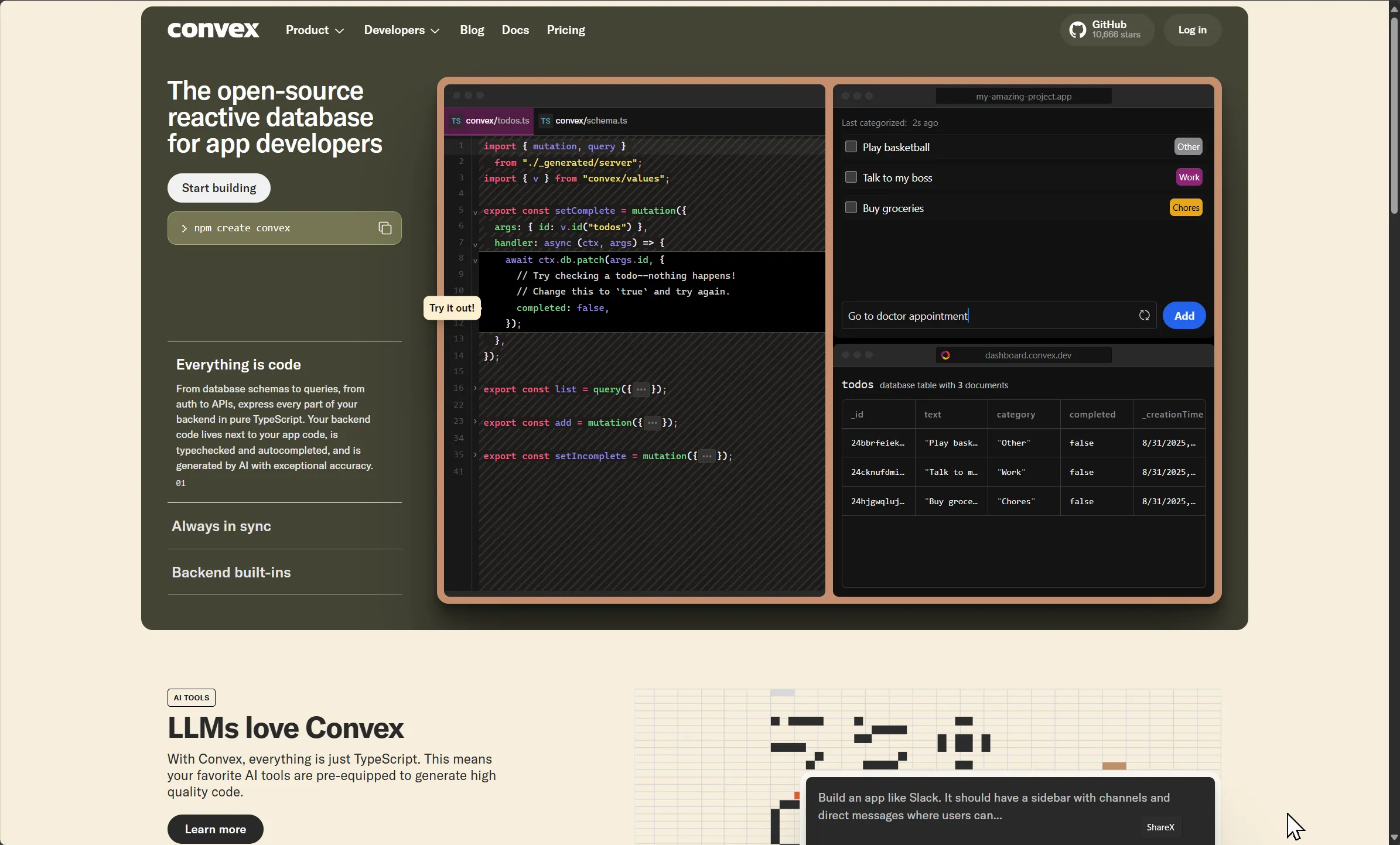
Task: Go to Docs
Action: click(x=515, y=30)
